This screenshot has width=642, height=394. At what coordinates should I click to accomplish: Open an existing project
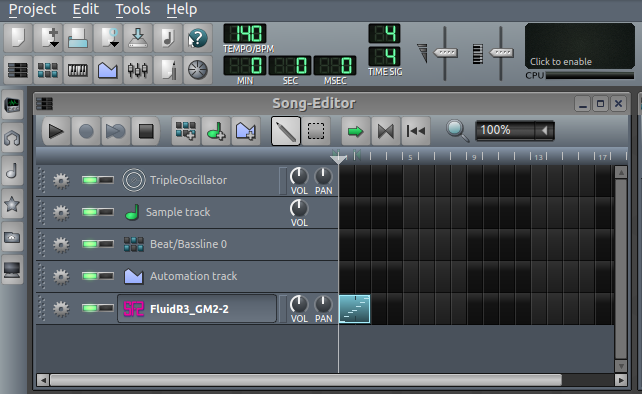[78, 38]
